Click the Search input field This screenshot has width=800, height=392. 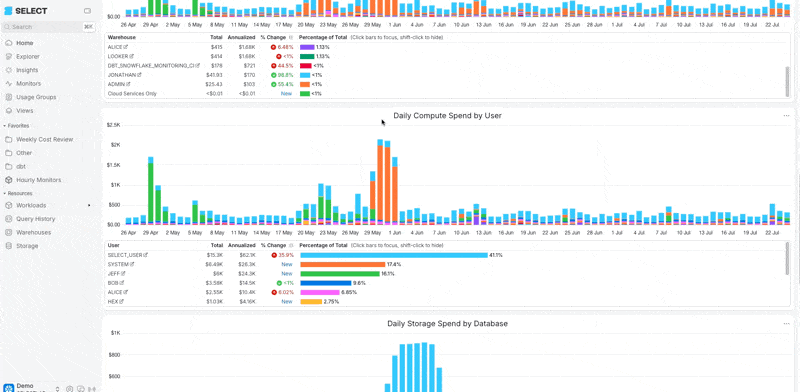coord(47,27)
